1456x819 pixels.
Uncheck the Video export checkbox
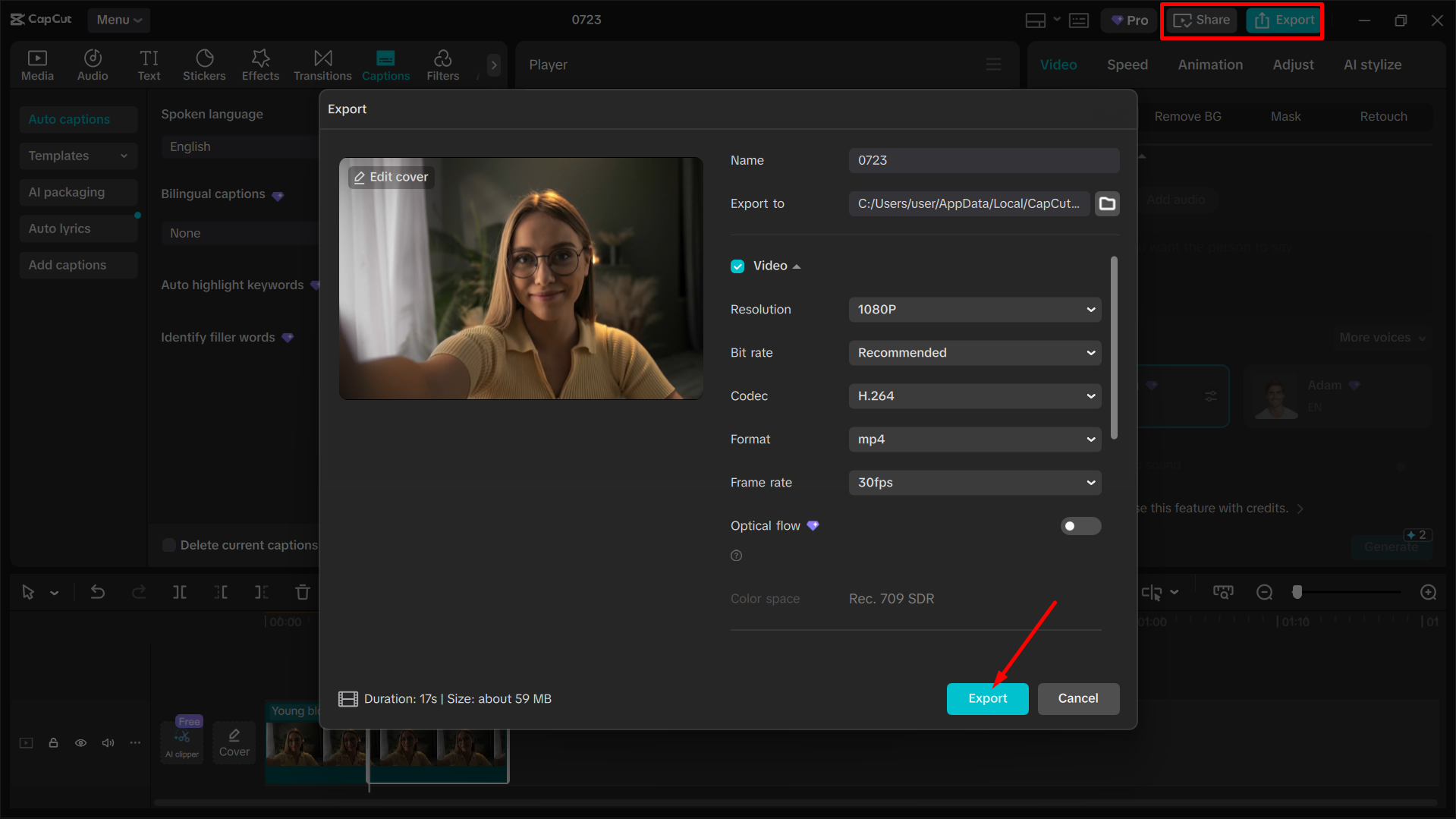tap(737, 266)
